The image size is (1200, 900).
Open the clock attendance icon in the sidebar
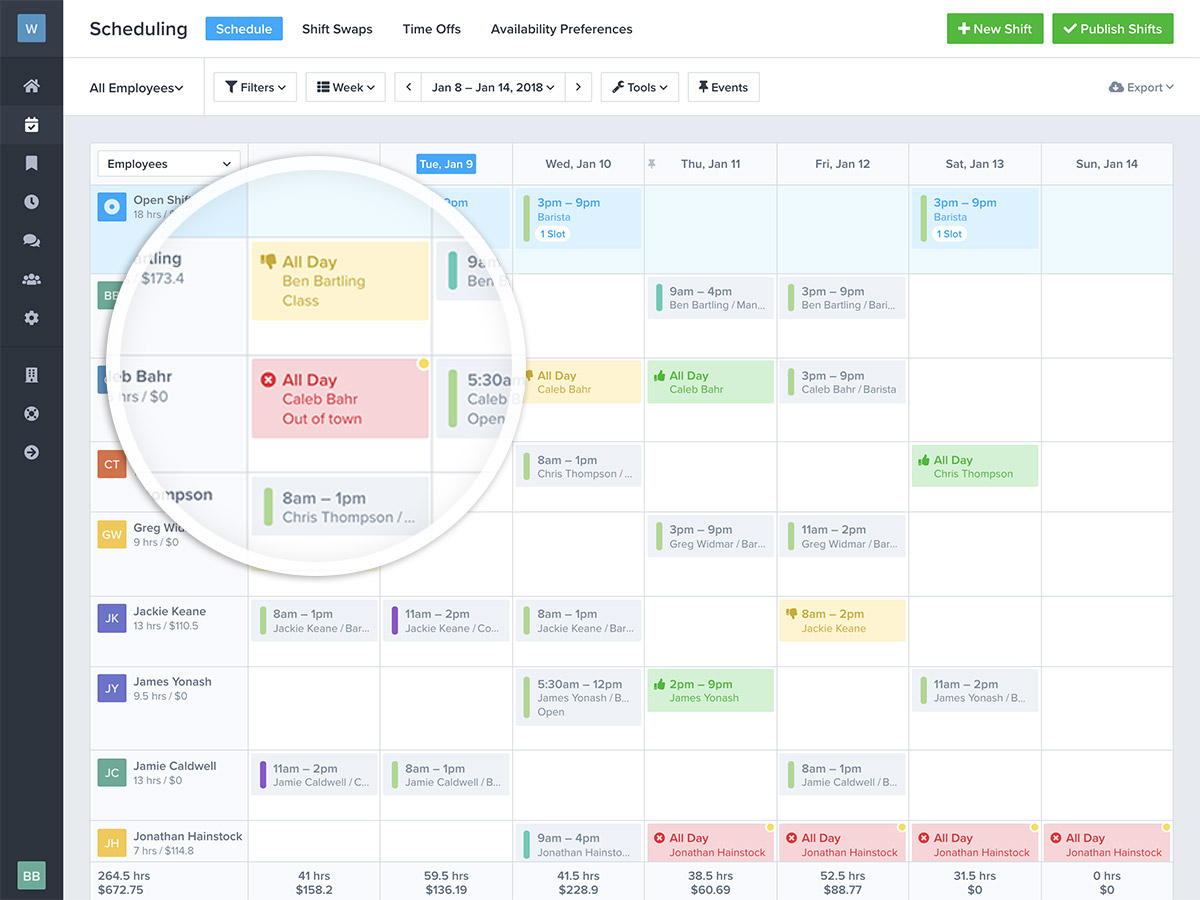tap(31, 202)
